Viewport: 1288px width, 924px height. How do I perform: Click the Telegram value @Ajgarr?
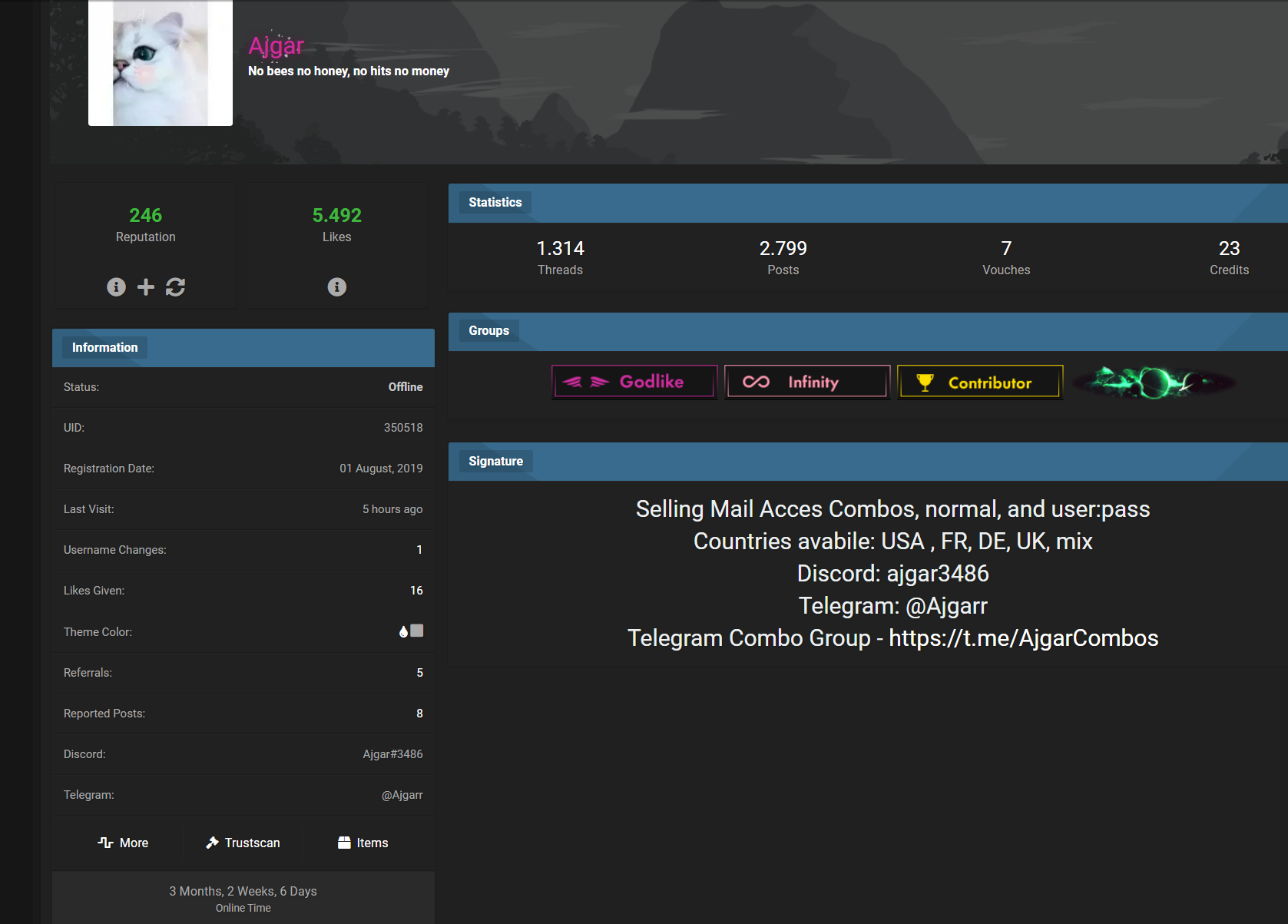tap(402, 795)
